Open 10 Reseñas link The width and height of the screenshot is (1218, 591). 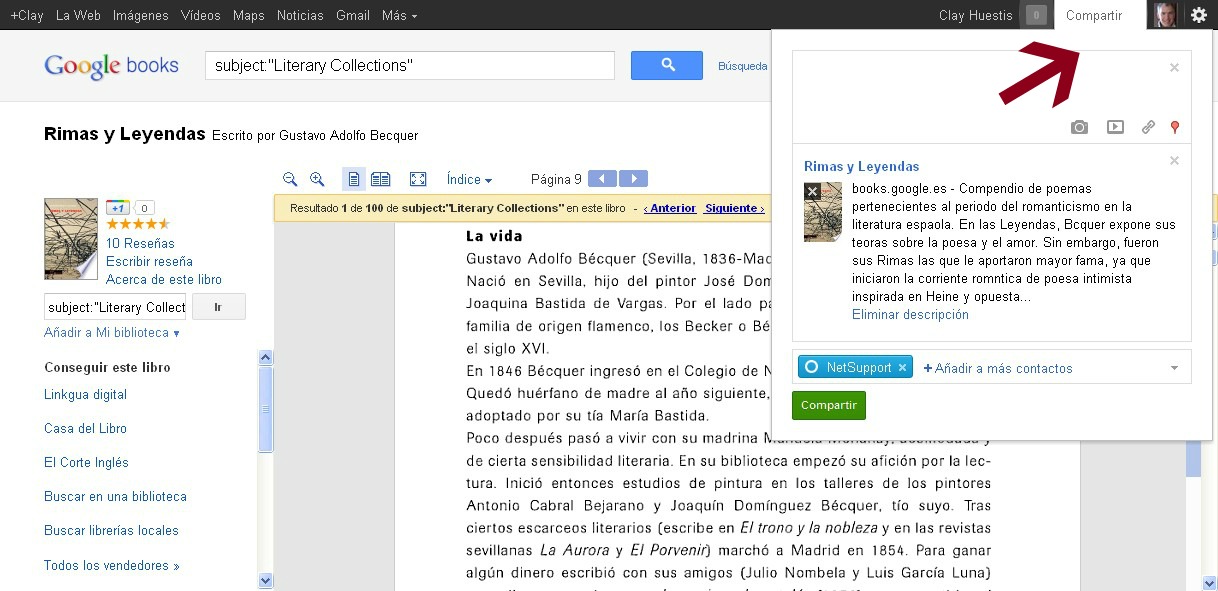(140, 243)
